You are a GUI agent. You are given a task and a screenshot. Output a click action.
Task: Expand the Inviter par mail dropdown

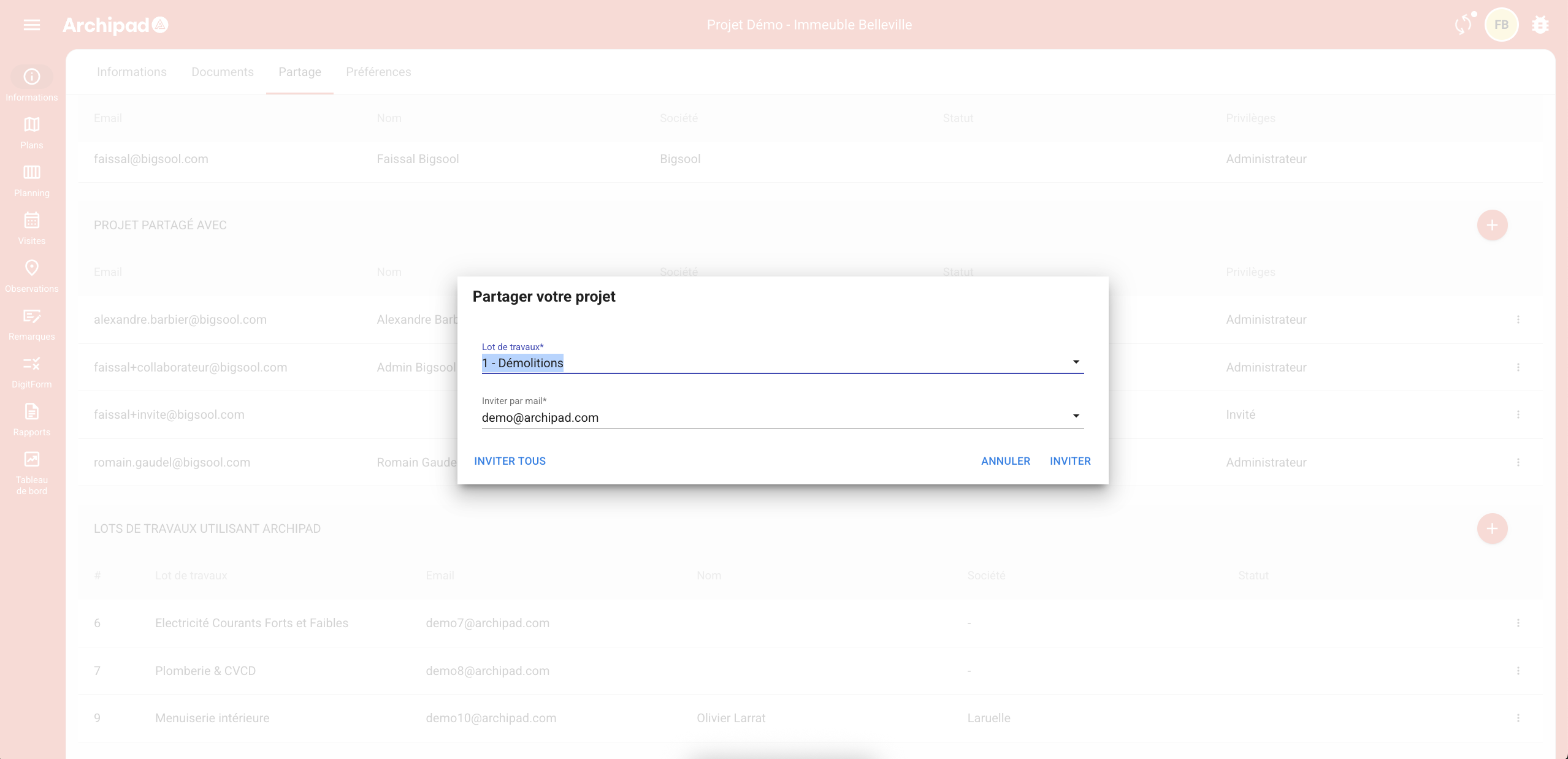click(x=1076, y=416)
